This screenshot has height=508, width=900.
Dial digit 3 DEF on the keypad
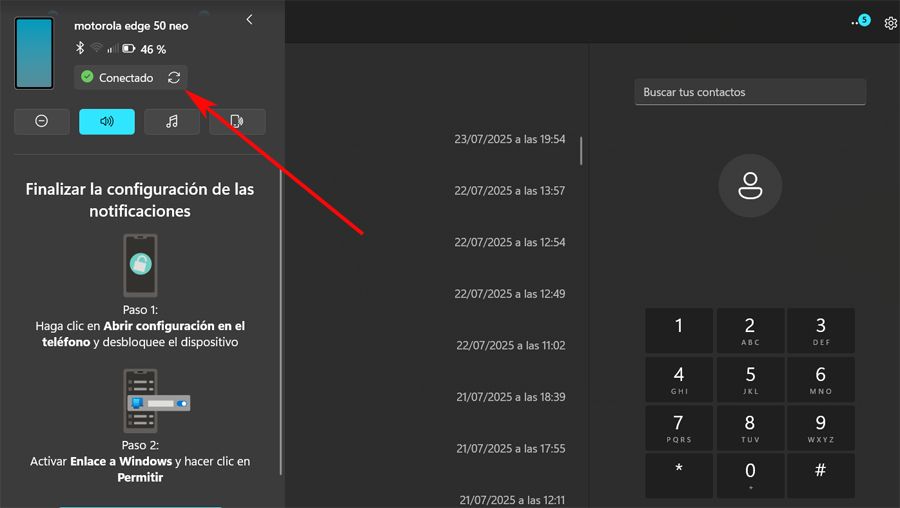pos(821,331)
